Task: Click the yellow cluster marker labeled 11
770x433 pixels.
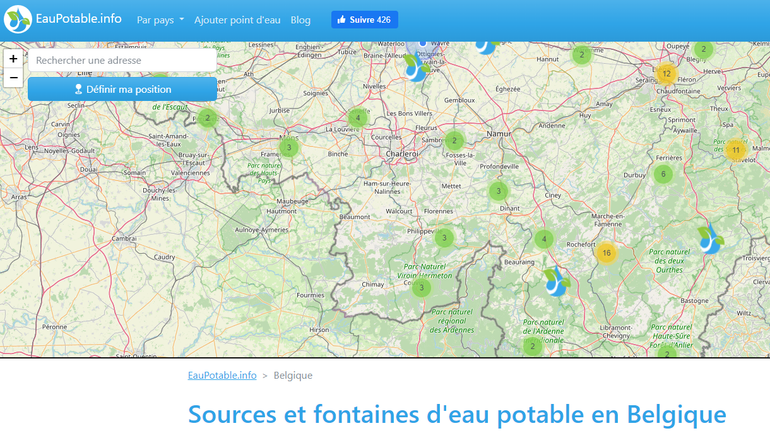Action: pyautogui.click(x=736, y=151)
